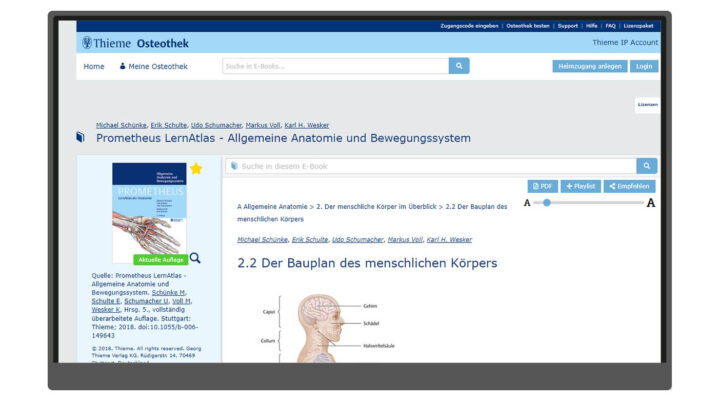Click the Aktuelle Auflage green badge

161,259
